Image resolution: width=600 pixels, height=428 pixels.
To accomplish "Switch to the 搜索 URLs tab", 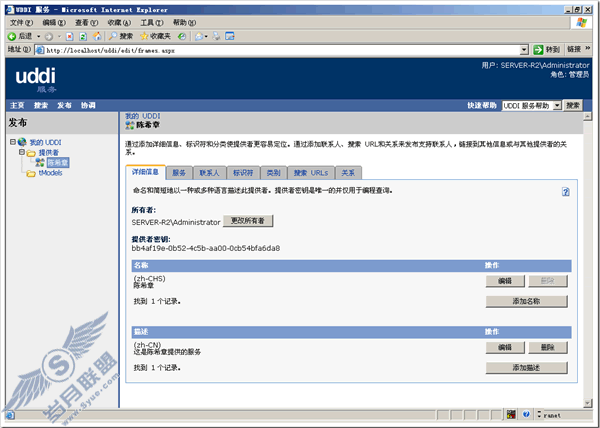I will pos(311,173).
